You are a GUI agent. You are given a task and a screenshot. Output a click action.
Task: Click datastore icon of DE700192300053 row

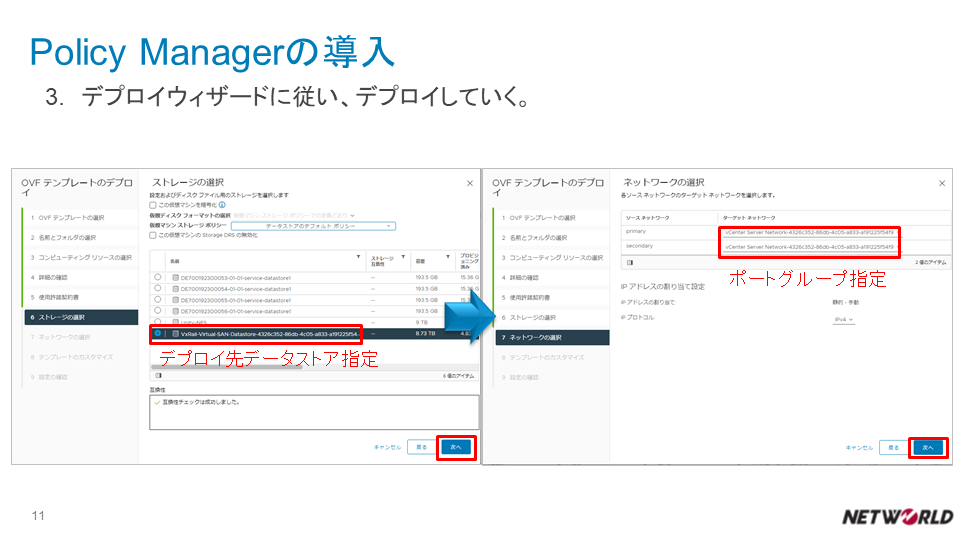coord(176,277)
